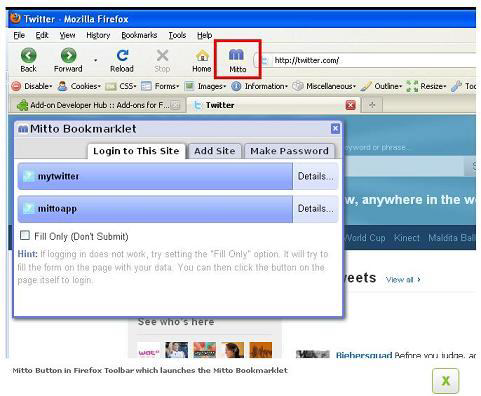Enable Fill Only (Don't Submit) checkbox
Screen dimensions: 481x396
(x=25, y=235)
